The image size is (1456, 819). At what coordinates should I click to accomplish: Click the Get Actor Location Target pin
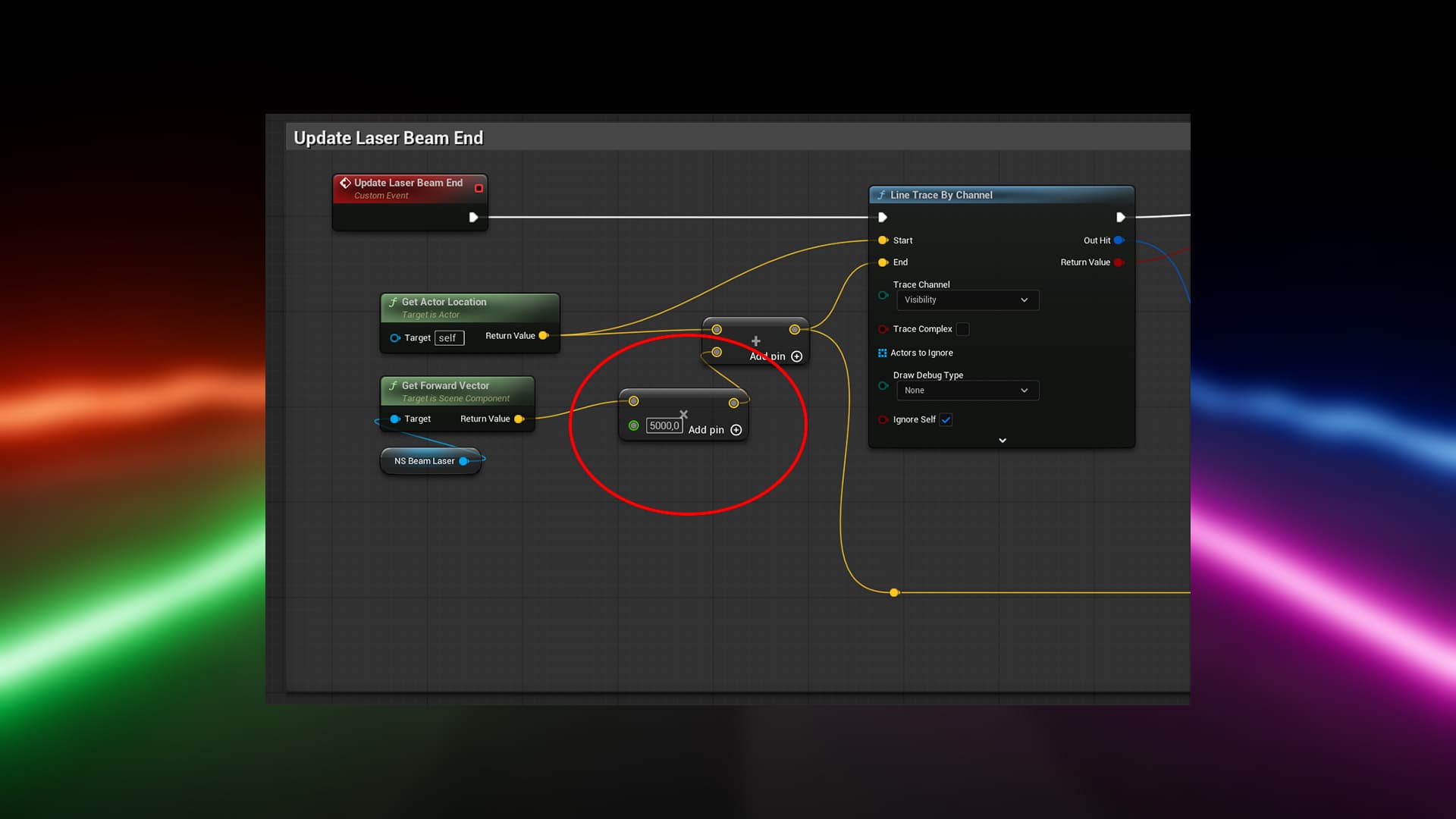pyautogui.click(x=395, y=338)
